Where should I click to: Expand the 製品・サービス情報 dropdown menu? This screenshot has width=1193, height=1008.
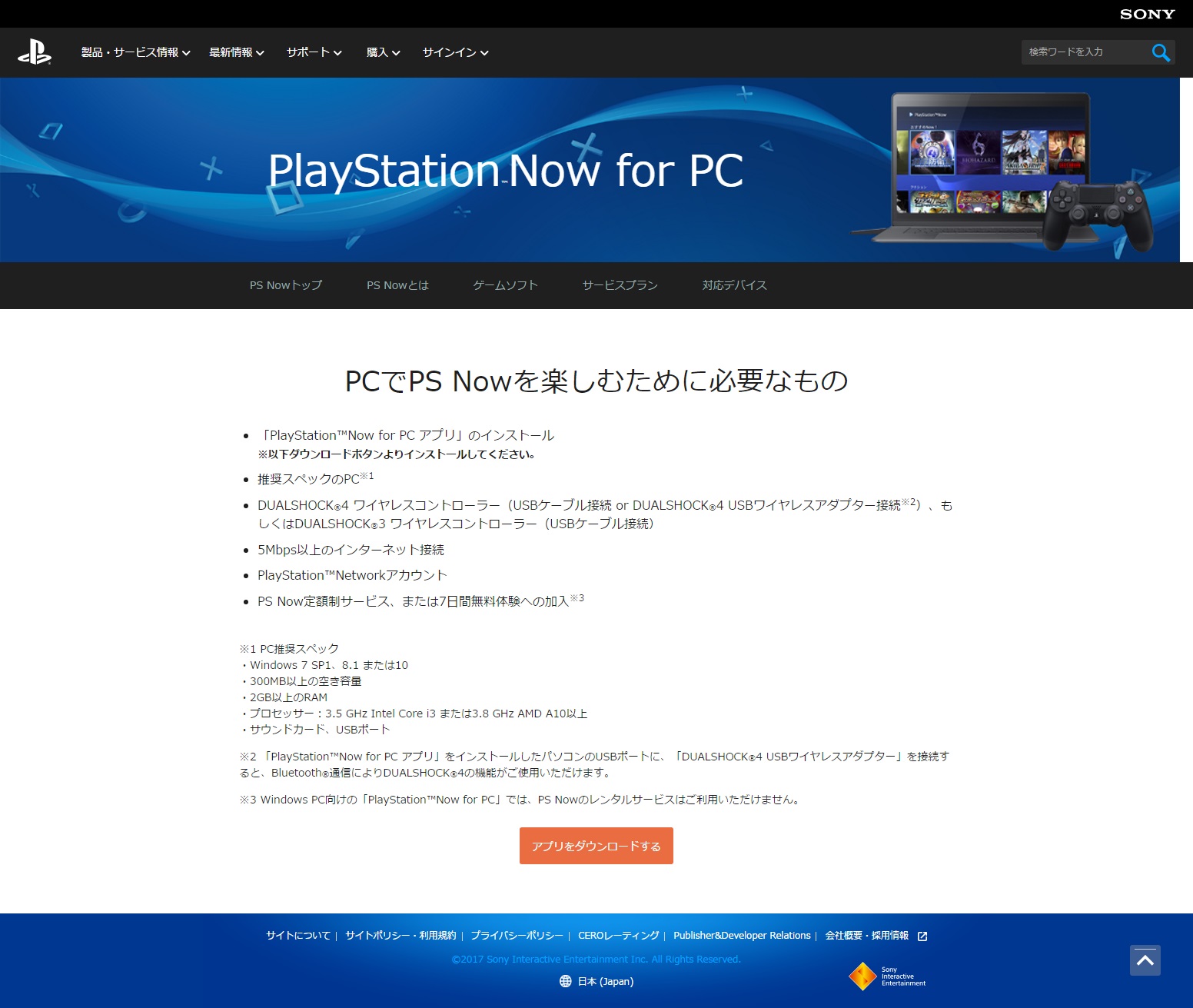[135, 52]
